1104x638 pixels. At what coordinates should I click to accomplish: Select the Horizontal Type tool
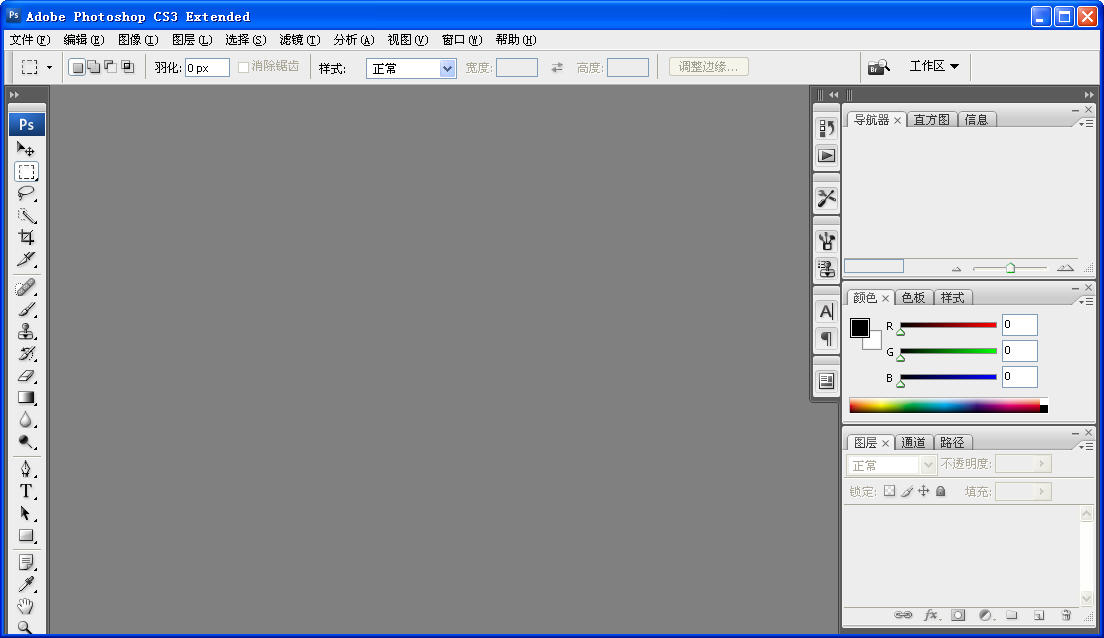26,491
